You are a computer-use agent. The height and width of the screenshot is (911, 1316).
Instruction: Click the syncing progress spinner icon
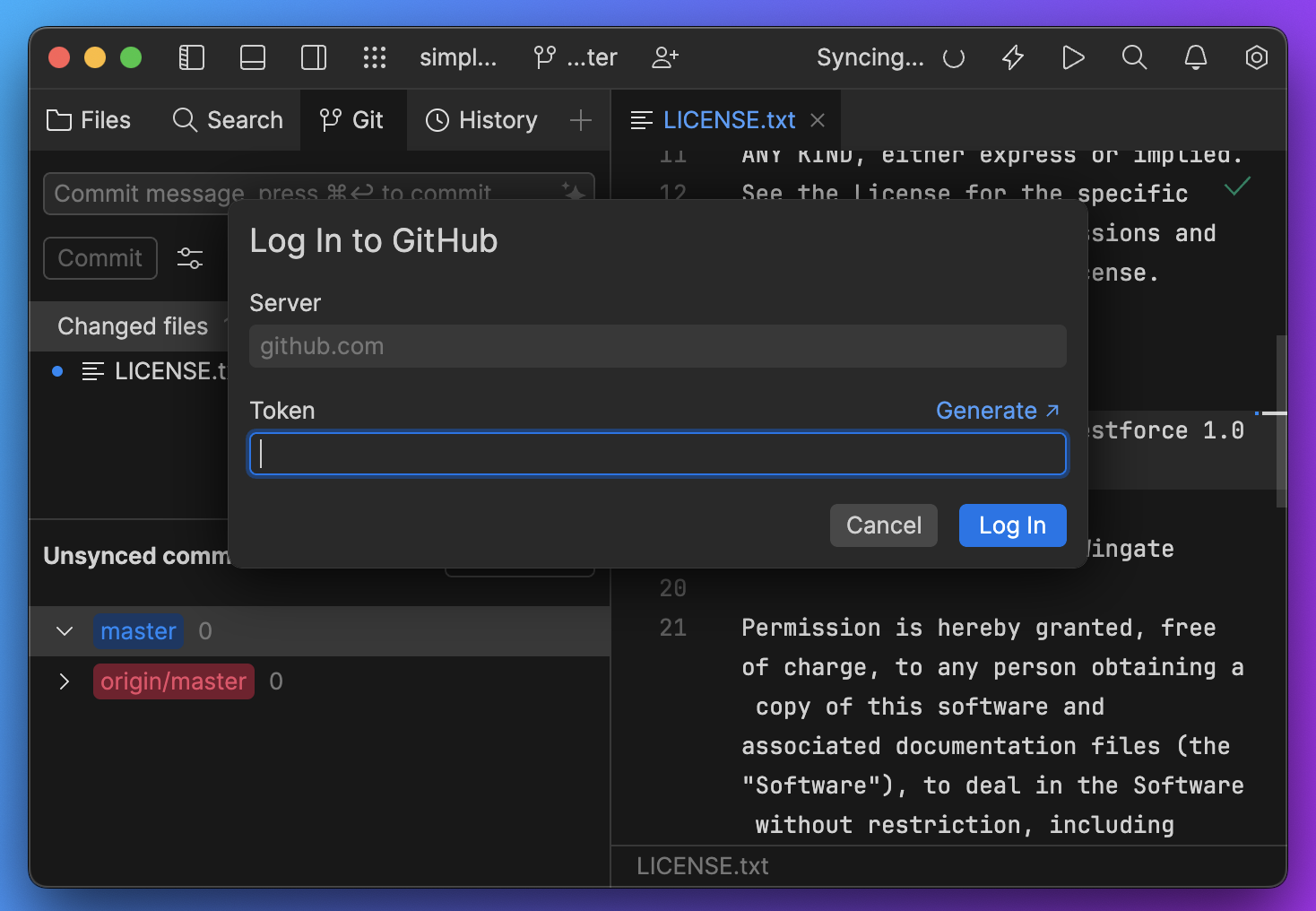click(x=954, y=58)
